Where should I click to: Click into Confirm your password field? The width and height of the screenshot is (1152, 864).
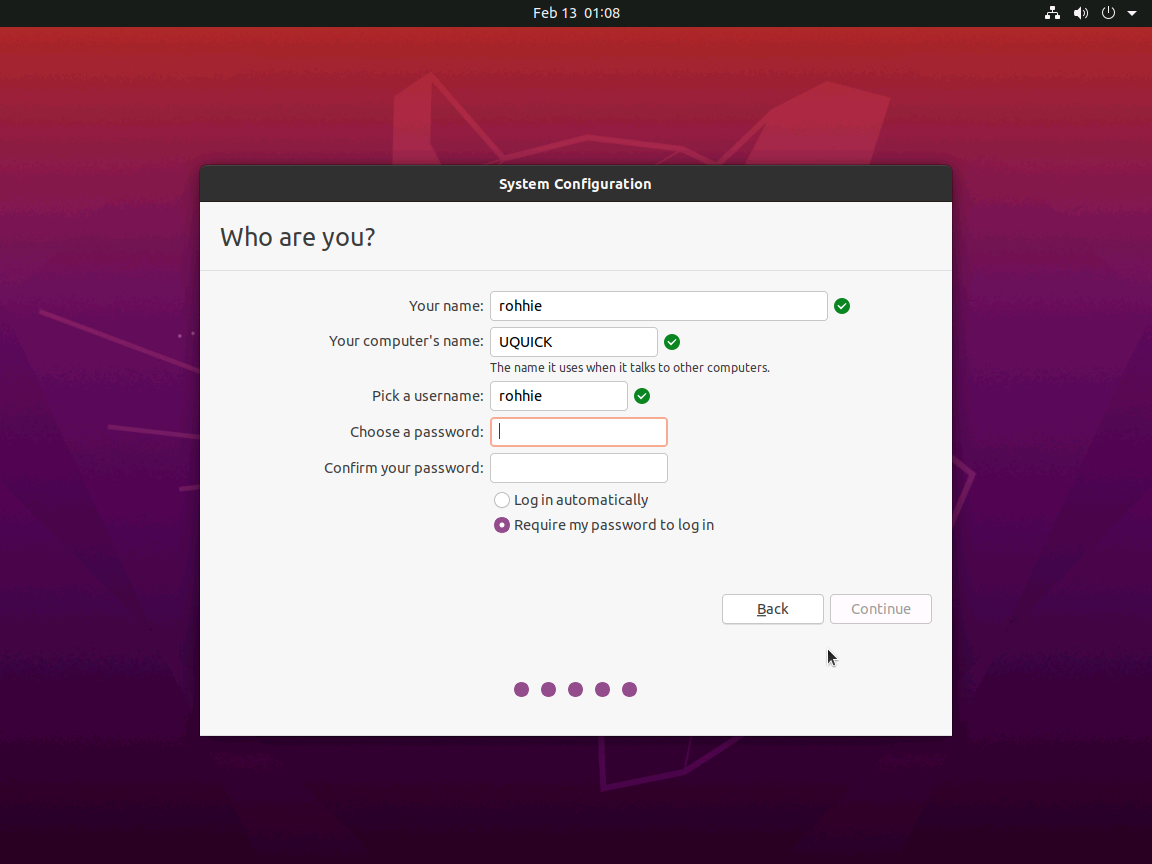coord(578,468)
